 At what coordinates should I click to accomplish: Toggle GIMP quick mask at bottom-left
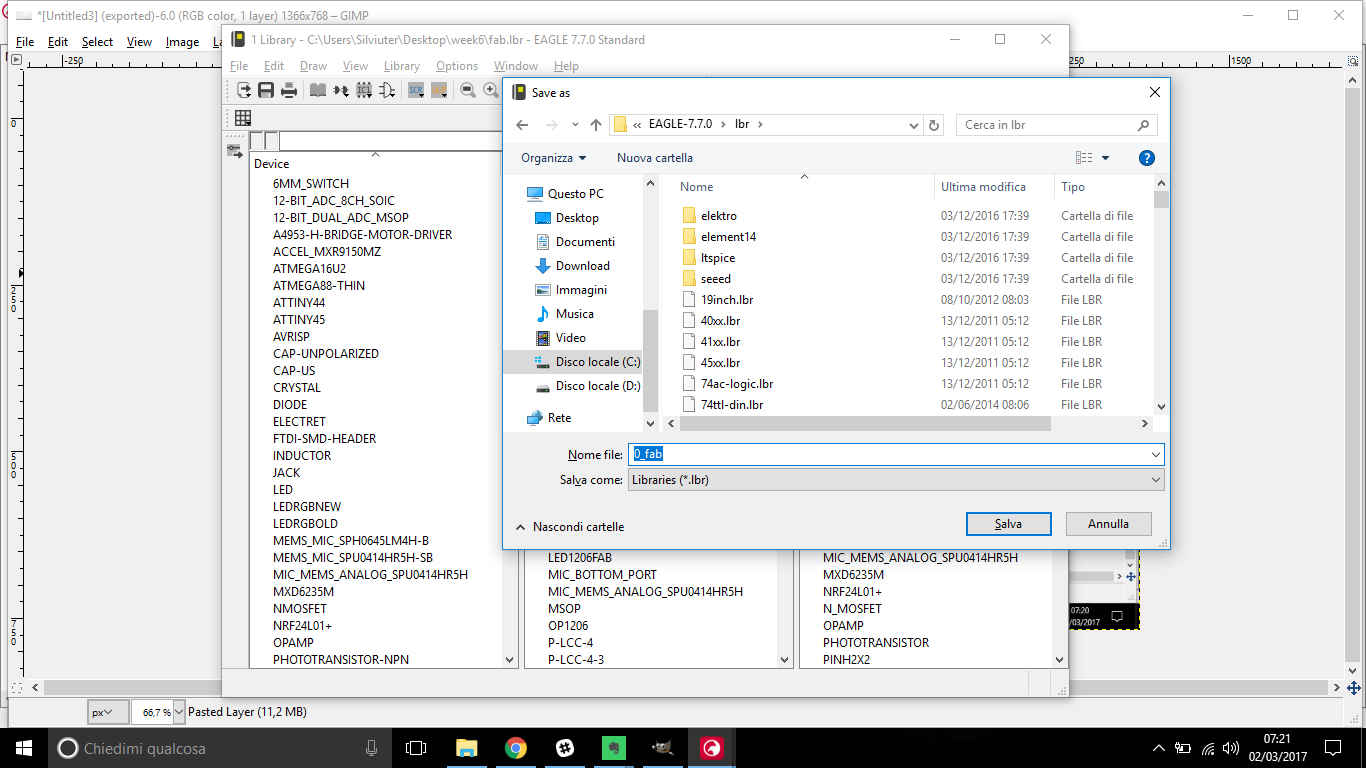click(16, 688)
